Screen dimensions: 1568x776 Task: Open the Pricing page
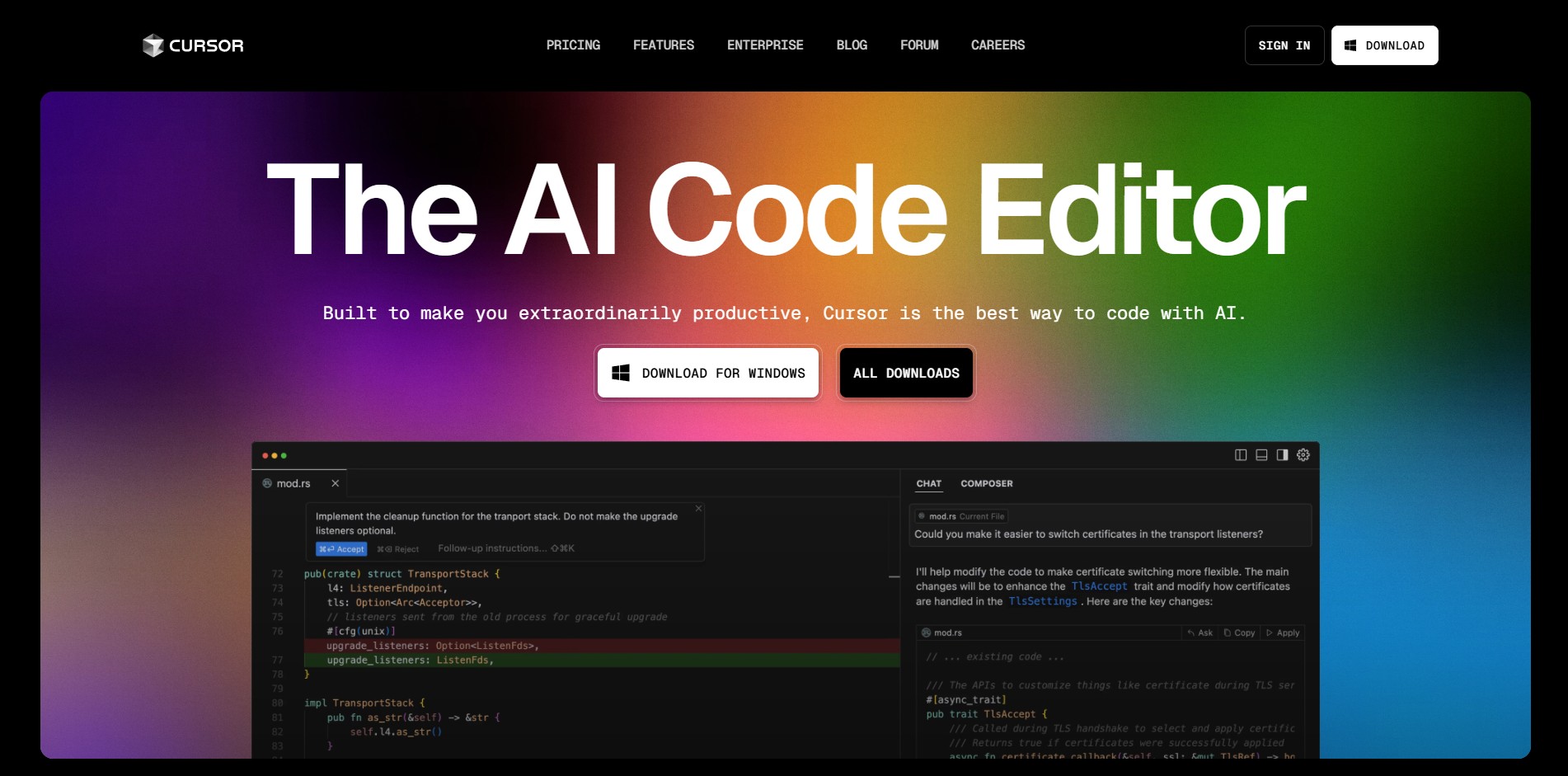pos(573,45)
